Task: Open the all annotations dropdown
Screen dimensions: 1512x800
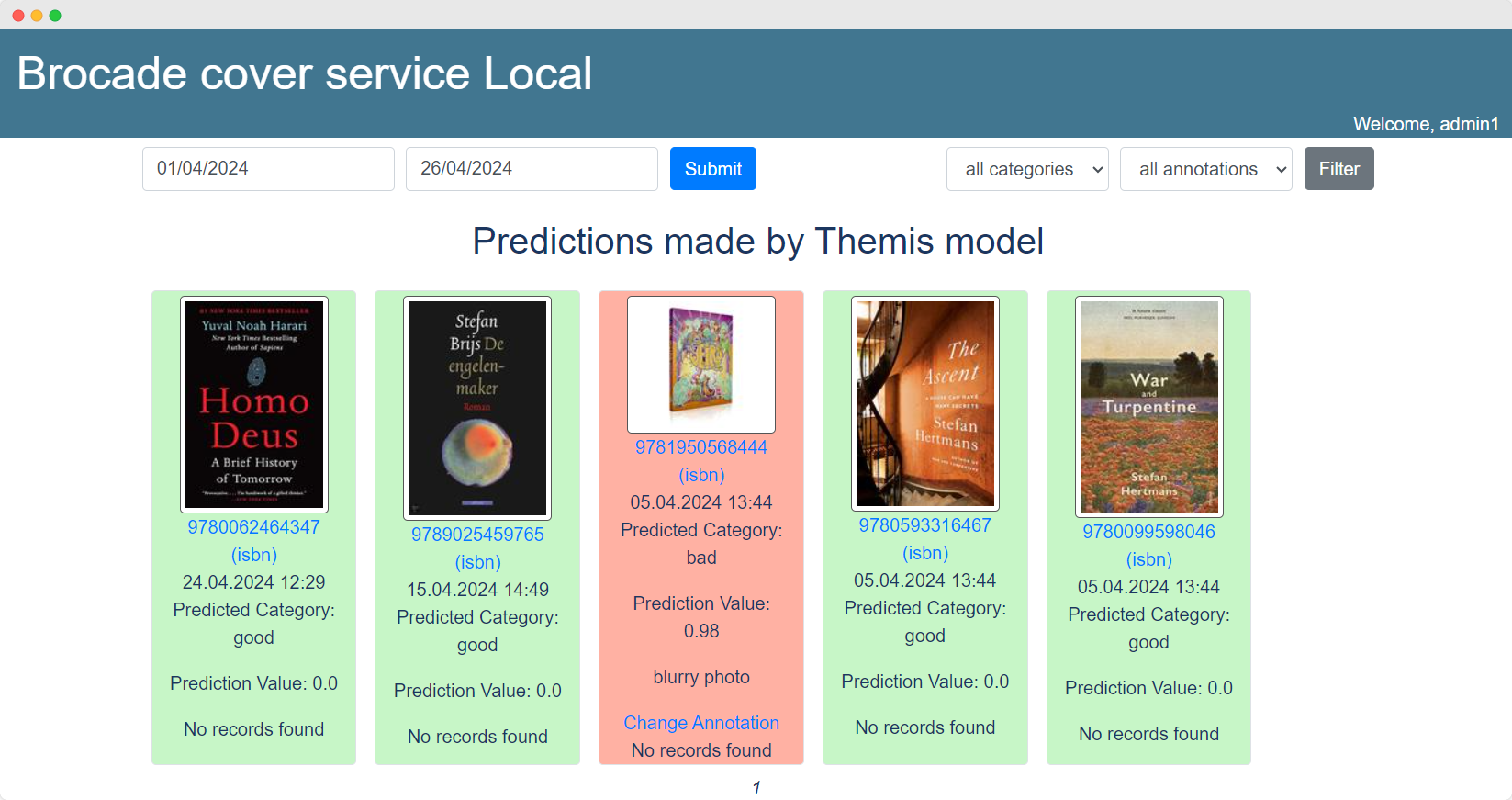Action: coord(1205,169)
